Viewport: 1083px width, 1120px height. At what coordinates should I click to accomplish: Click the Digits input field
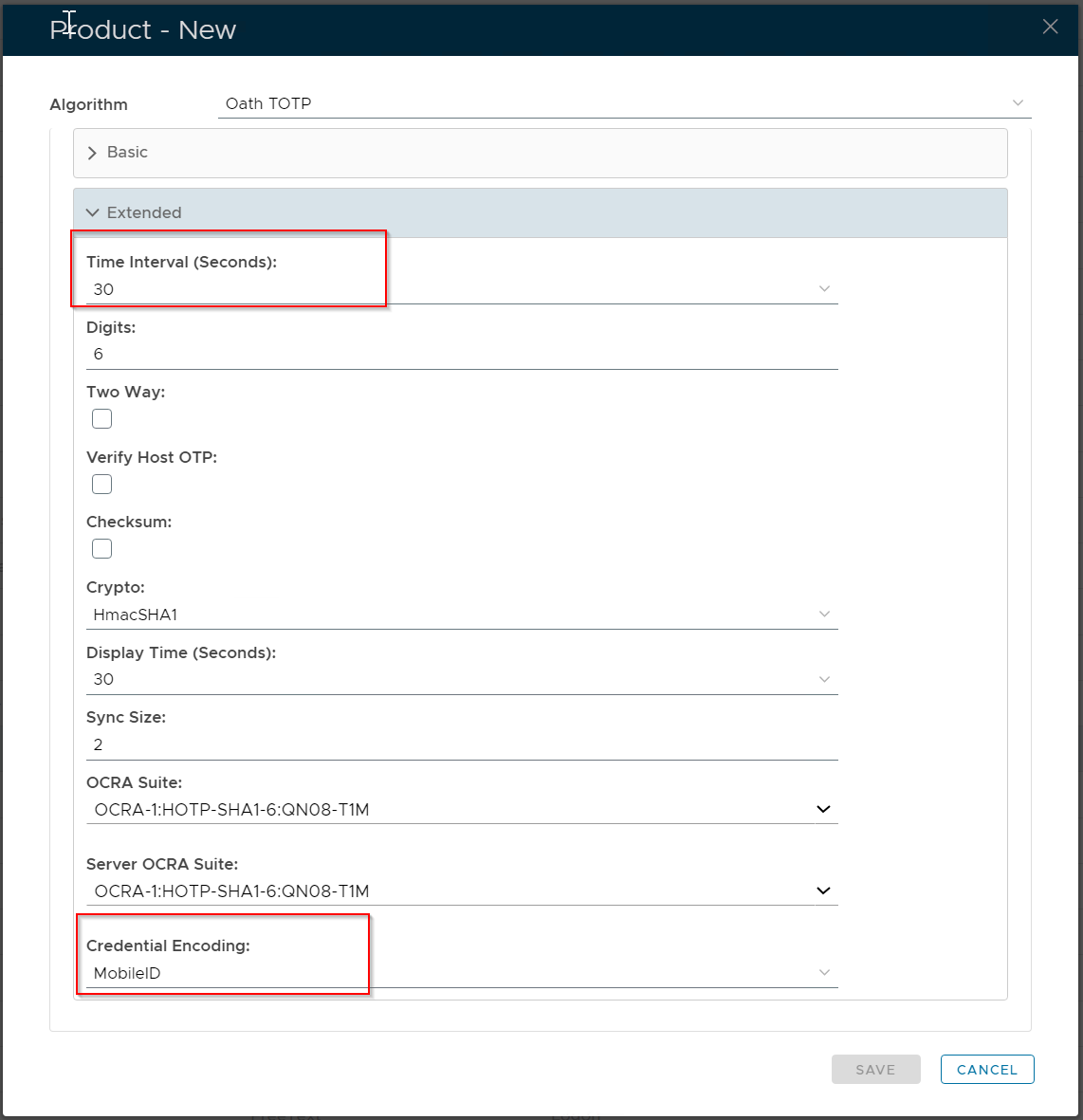coord(462,354)
